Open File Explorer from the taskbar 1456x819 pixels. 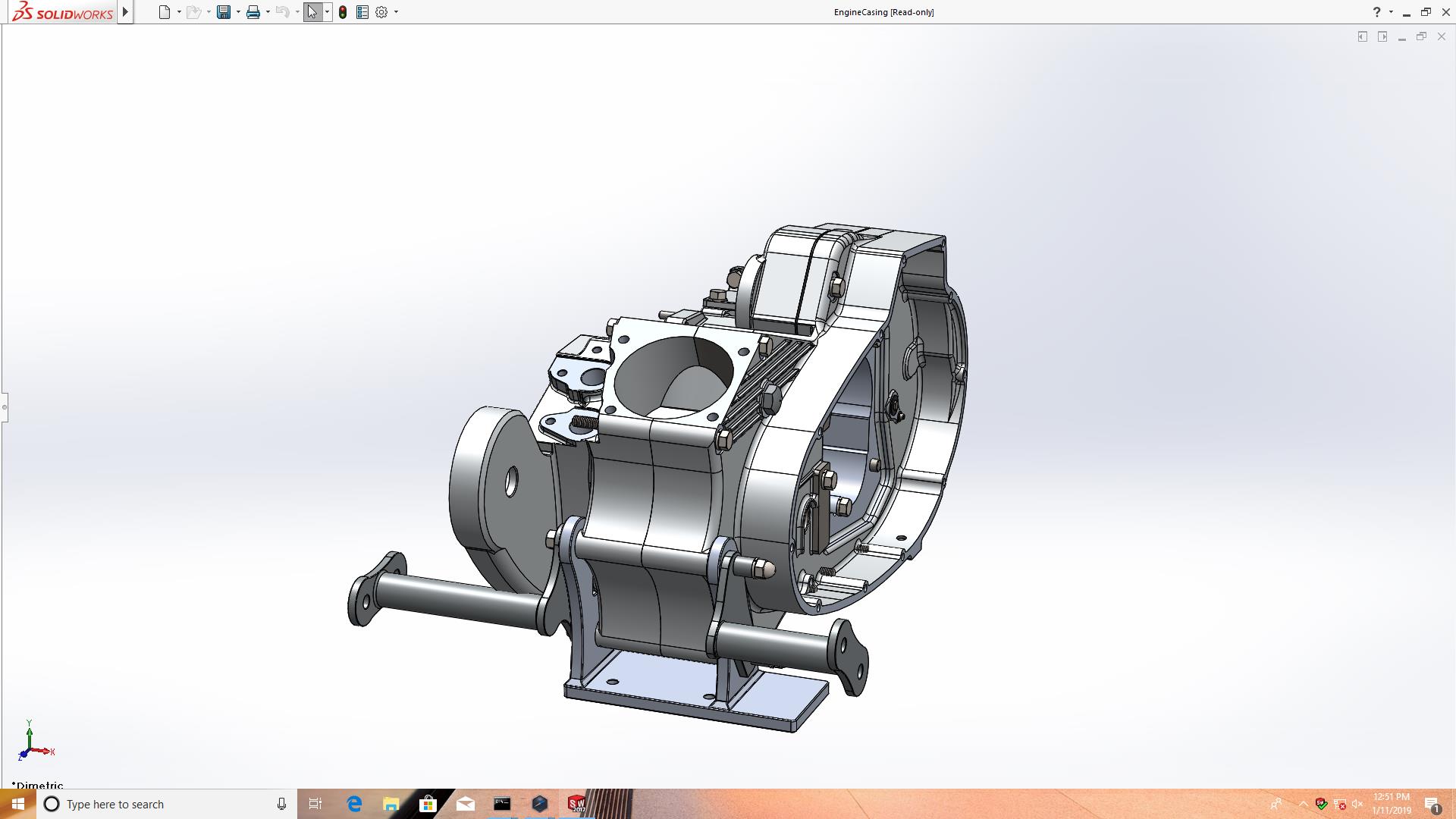(x=391, y=804)
